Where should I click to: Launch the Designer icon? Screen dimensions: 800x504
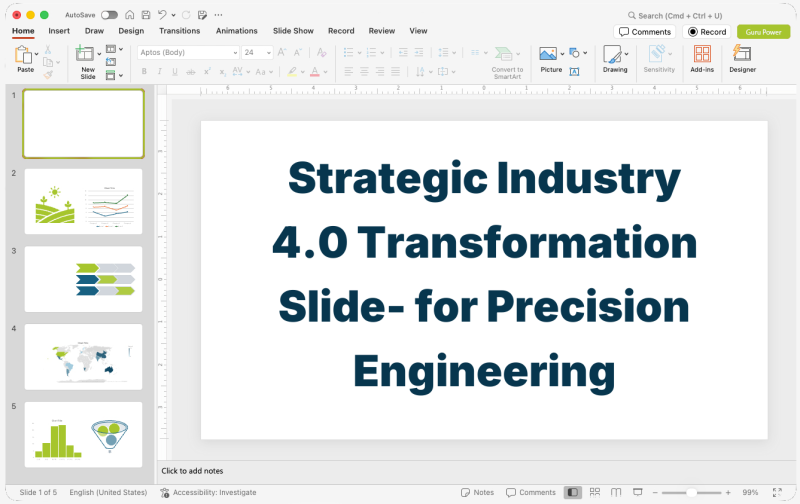point(742,53)
